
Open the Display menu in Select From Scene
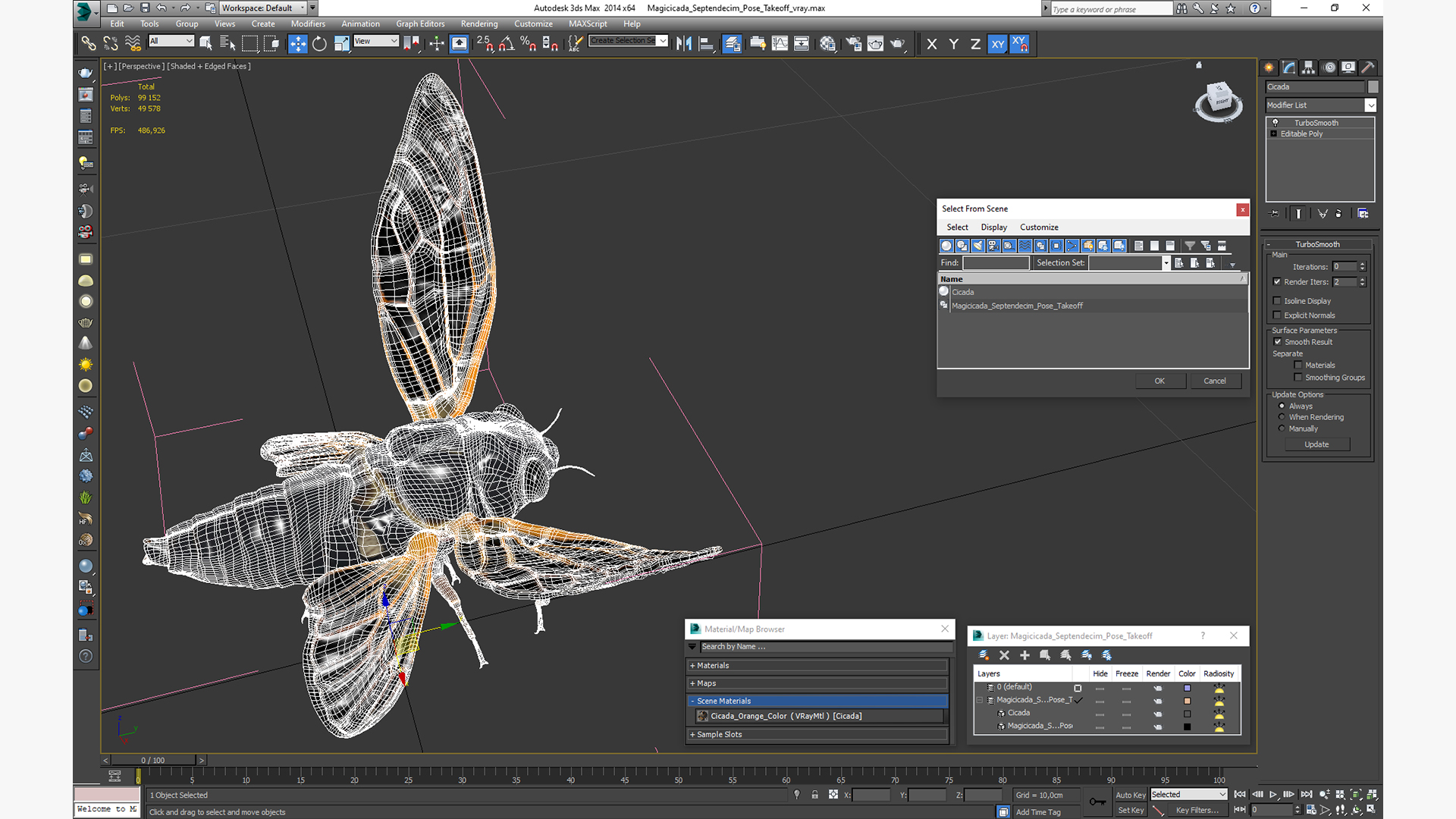tap(993, 227)
